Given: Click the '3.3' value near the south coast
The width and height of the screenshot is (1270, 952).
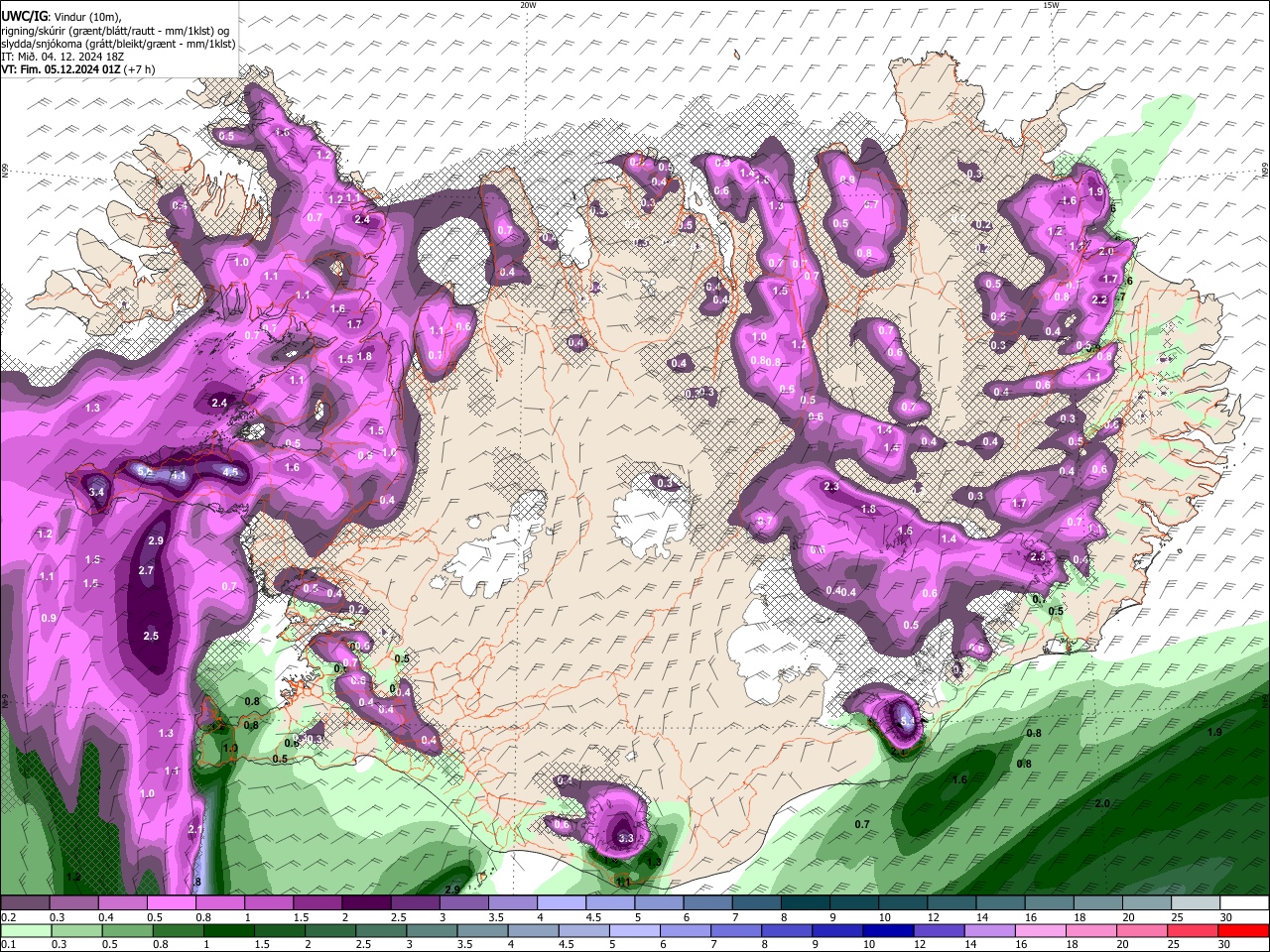Looking at the screenshot, I should tap(625, 839).
